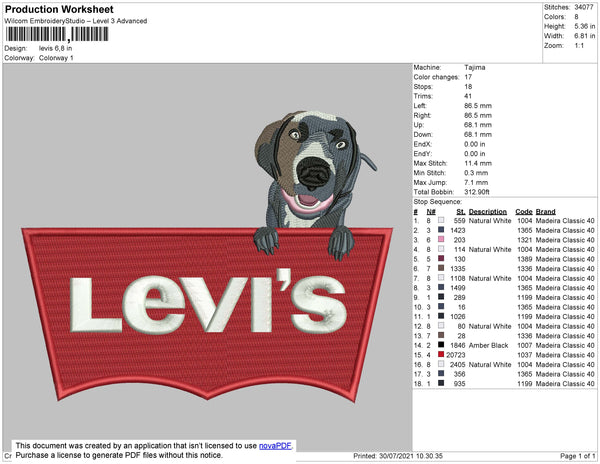Click the stitch count '2405' in row 16
The image size is (600, 464).
(458, 365)
